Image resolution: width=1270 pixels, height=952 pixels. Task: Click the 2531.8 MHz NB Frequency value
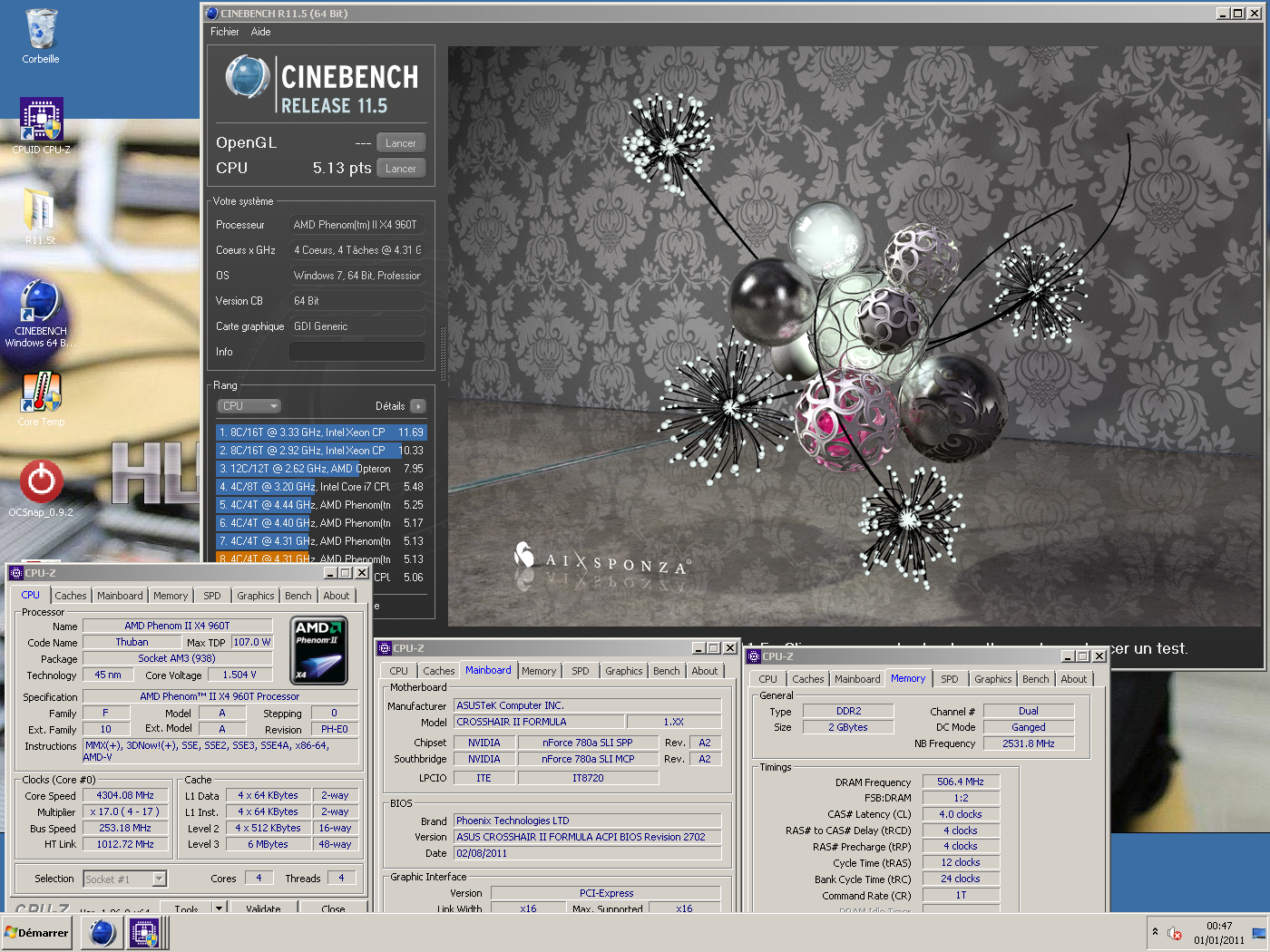[1029, 743]
